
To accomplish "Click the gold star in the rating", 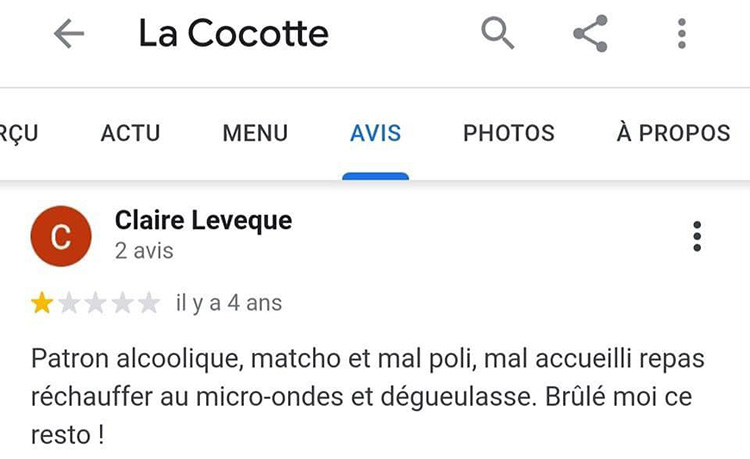I will tap(43, 303).
